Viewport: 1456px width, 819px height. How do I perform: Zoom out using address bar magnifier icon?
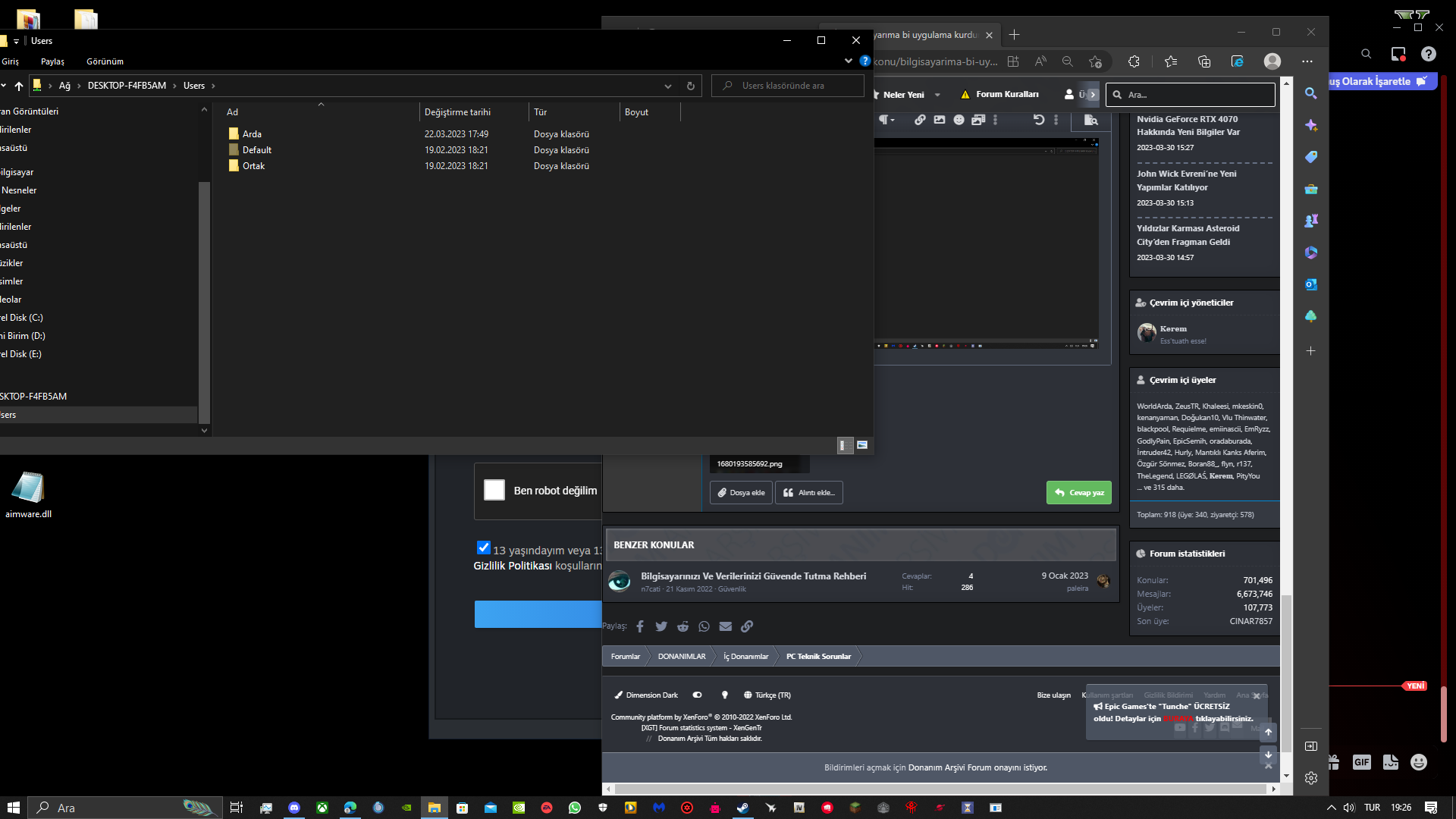tap(1068, 61)
